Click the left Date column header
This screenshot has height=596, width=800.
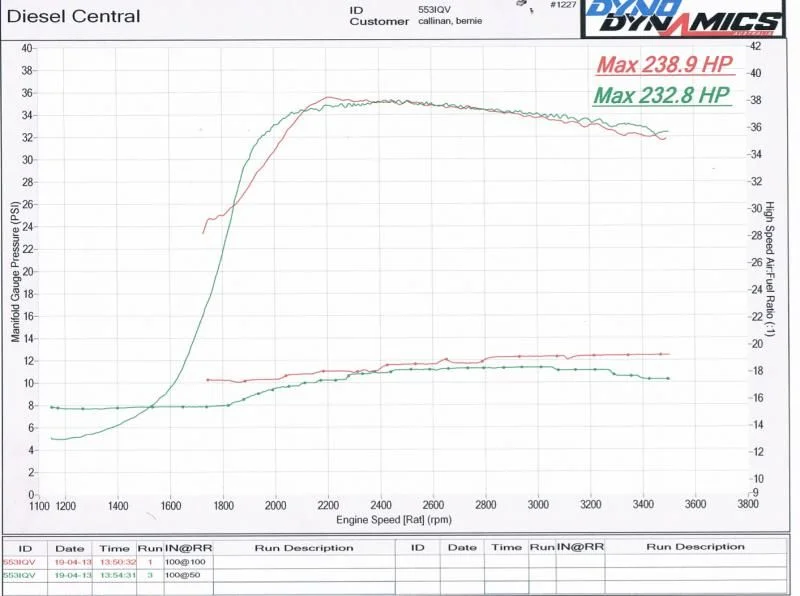pyautogui.click(x=69, y=548)
